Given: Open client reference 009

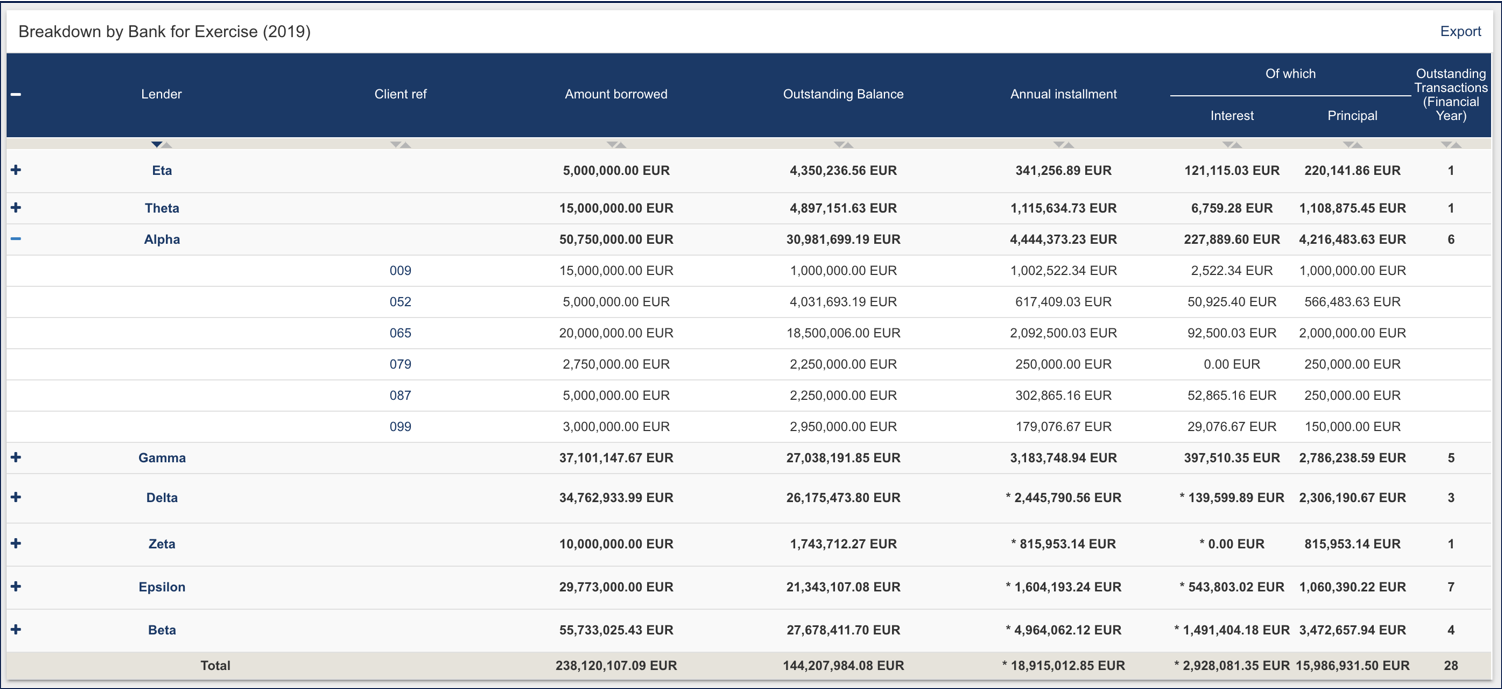Looking at the screenshot, I should coord(400,270).
